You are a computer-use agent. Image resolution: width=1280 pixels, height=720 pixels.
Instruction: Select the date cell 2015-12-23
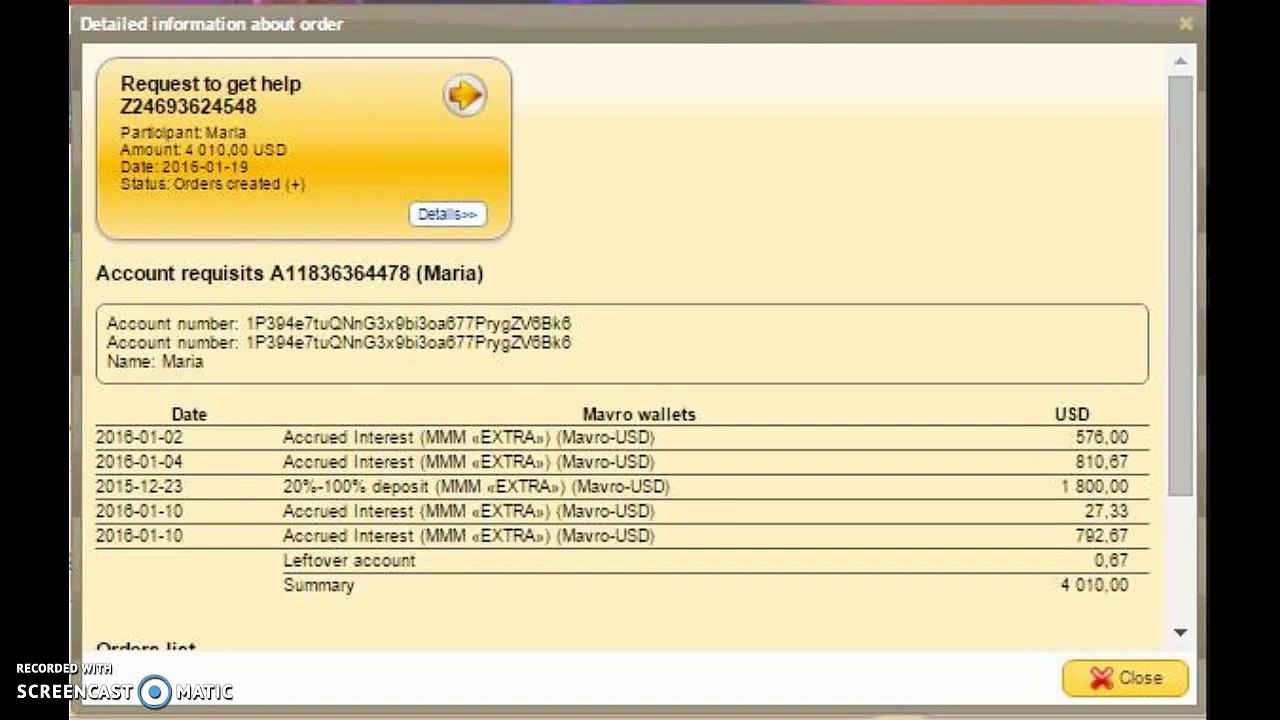[139, 487]
